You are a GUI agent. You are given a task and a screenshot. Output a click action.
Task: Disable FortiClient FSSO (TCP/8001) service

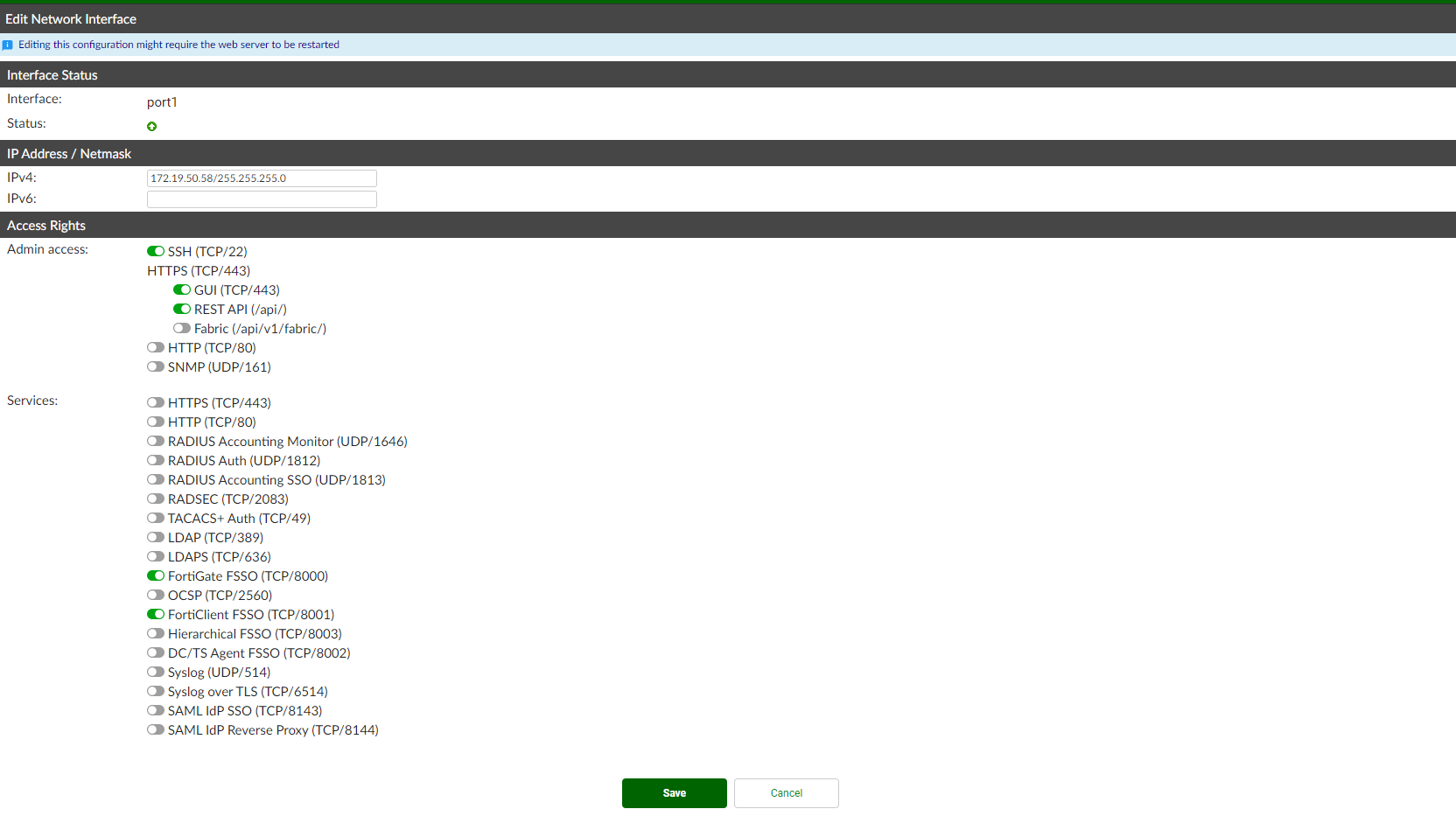tap(156, 614)
